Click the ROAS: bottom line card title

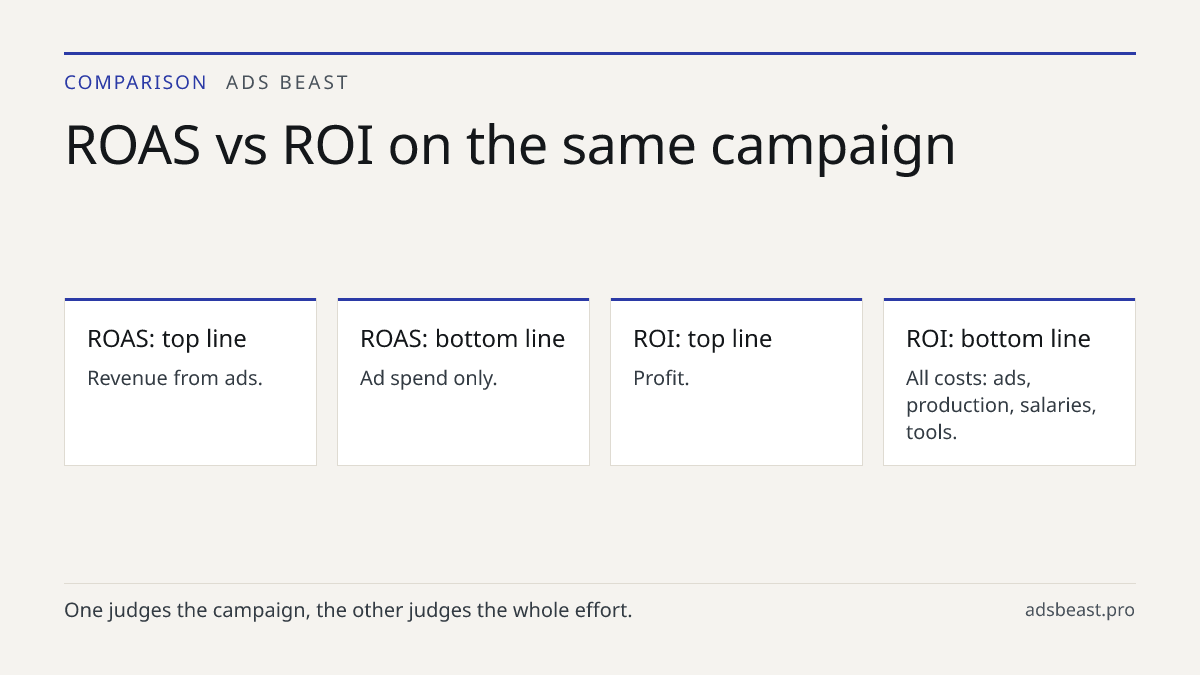(x=462, y=339)
